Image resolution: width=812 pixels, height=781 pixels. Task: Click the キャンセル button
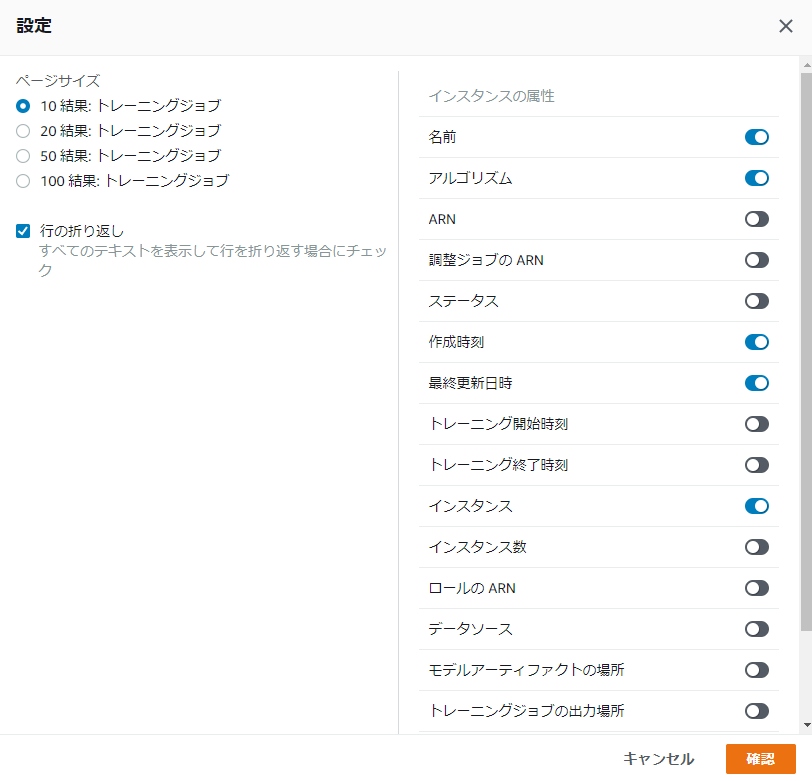click(658, 759)
